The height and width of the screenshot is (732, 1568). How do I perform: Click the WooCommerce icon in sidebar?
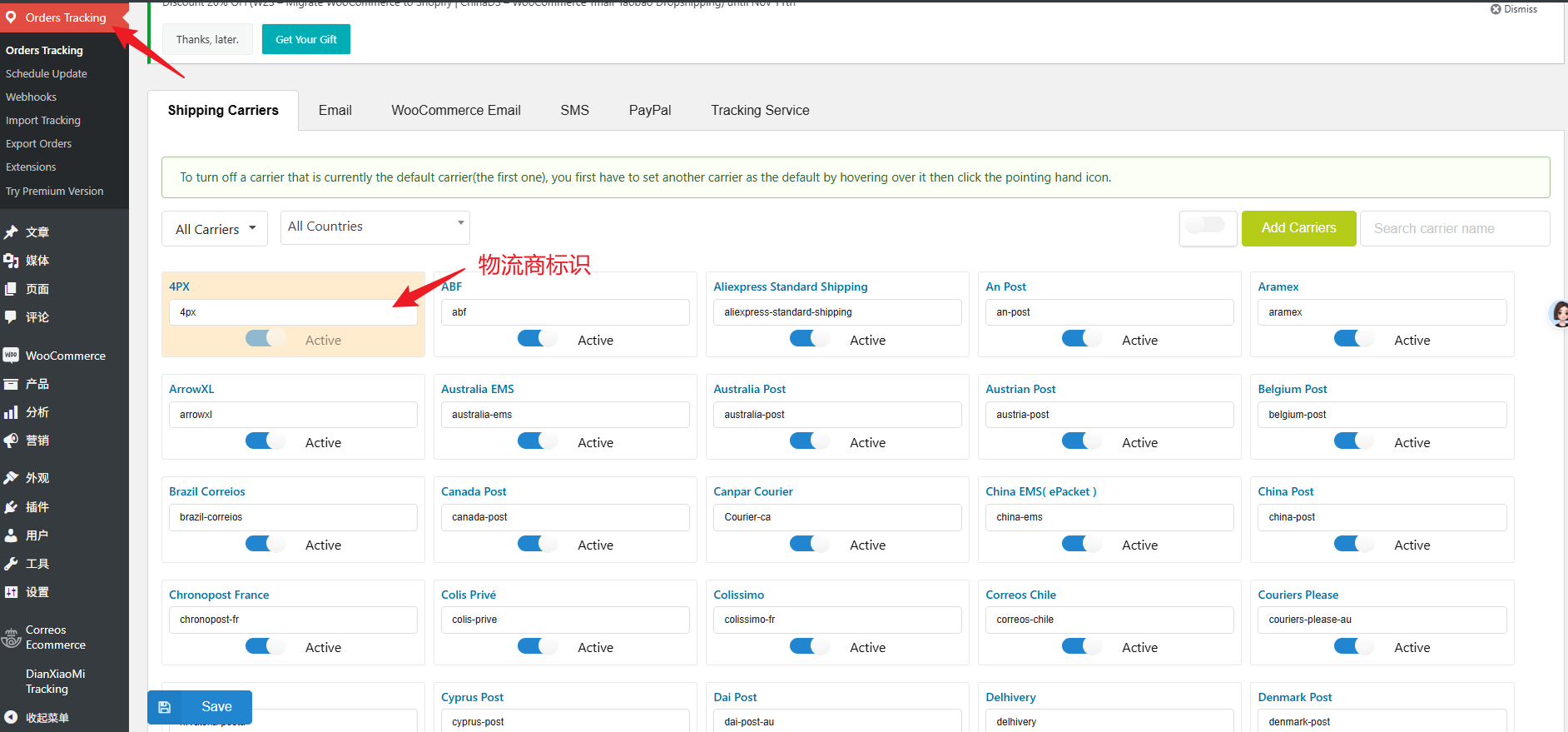coord(11,356)
